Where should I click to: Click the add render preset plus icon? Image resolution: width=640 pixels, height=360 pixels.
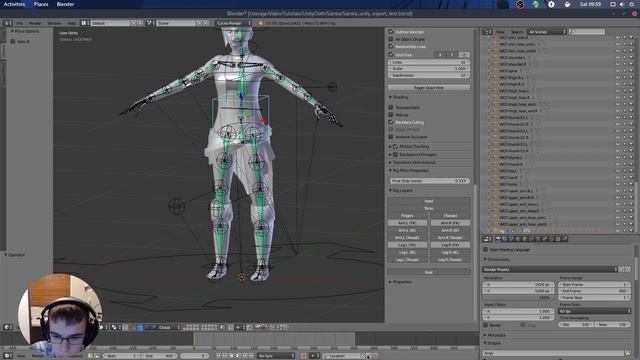tap(622, 269)
